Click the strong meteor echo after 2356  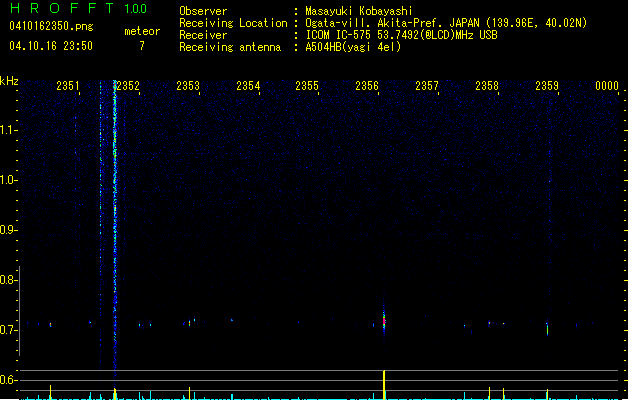pos(384,320)
